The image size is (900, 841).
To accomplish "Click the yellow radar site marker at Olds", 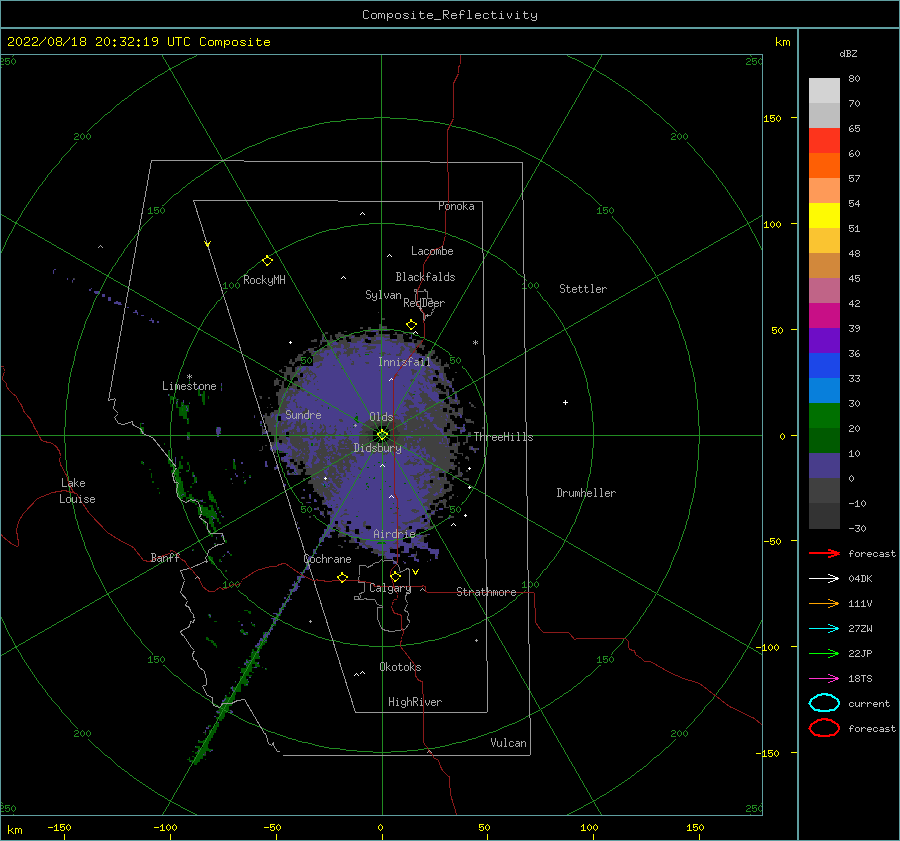I will point(382,435).
